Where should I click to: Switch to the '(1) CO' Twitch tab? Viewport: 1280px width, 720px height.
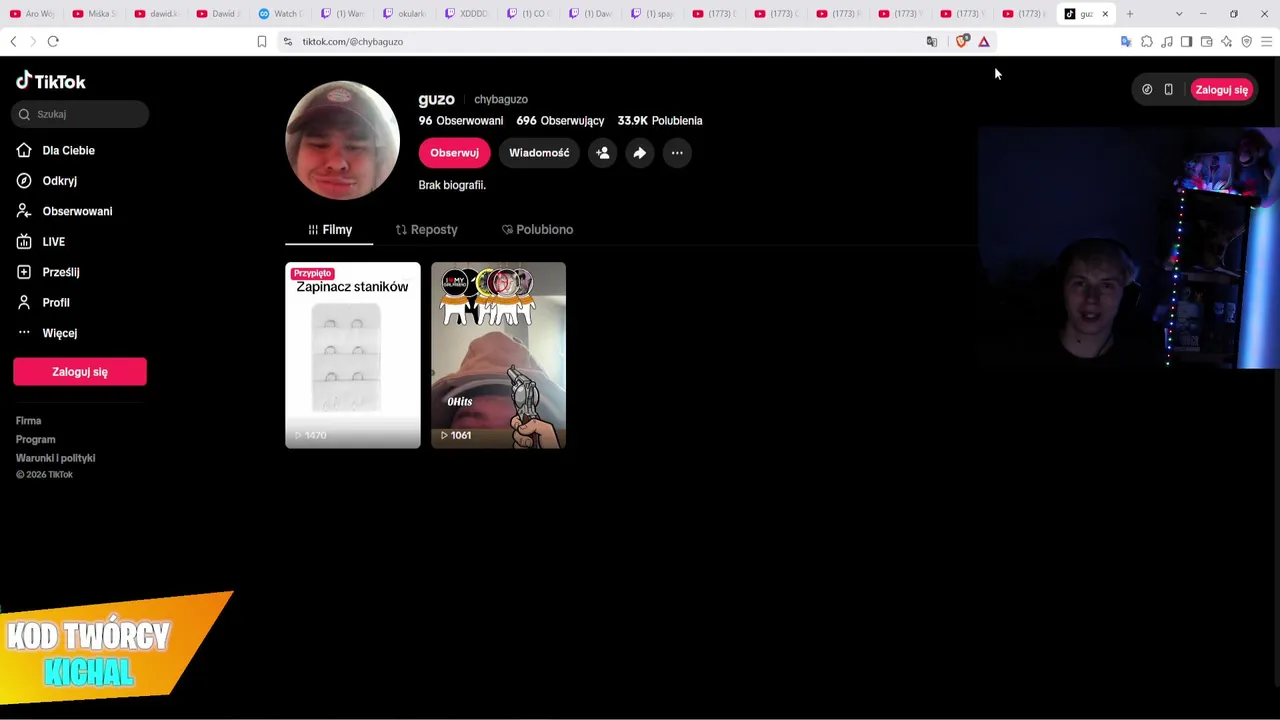[528, 14]
